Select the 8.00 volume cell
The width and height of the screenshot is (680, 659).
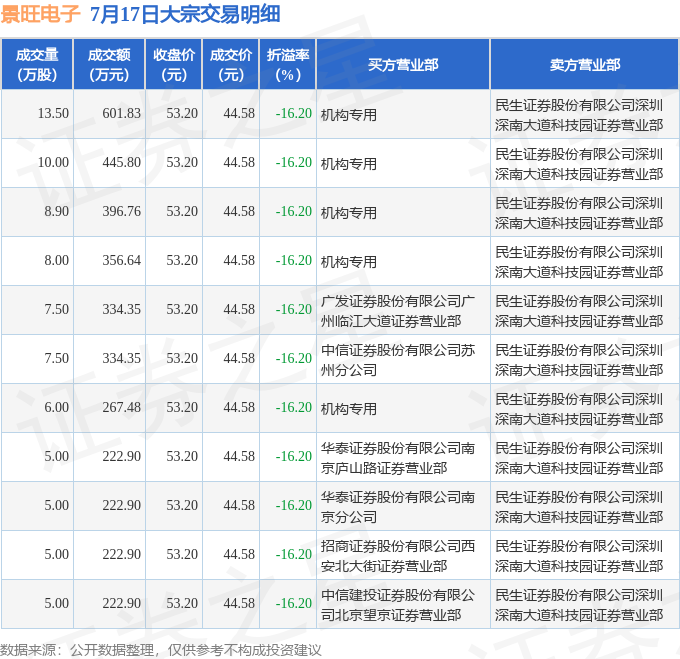pyautogui.click(x=56, y=261)
